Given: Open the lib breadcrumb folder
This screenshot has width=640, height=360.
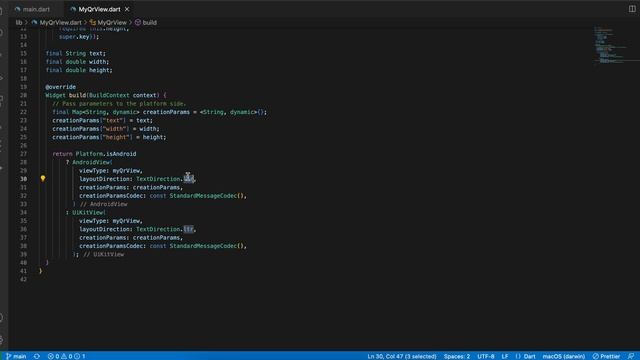Looking at the screenshot, I should (x=19, y=22).
